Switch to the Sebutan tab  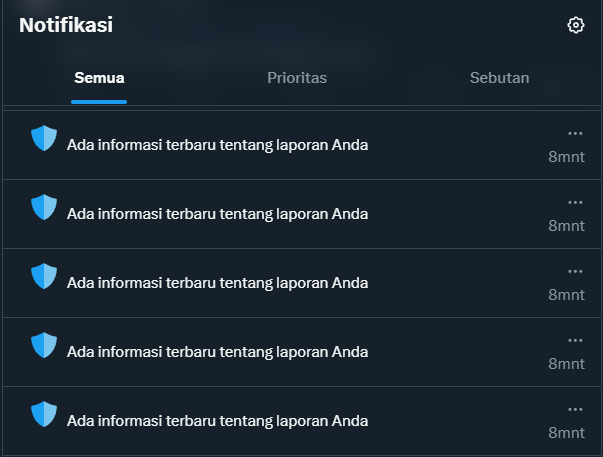tap(499, 78)
